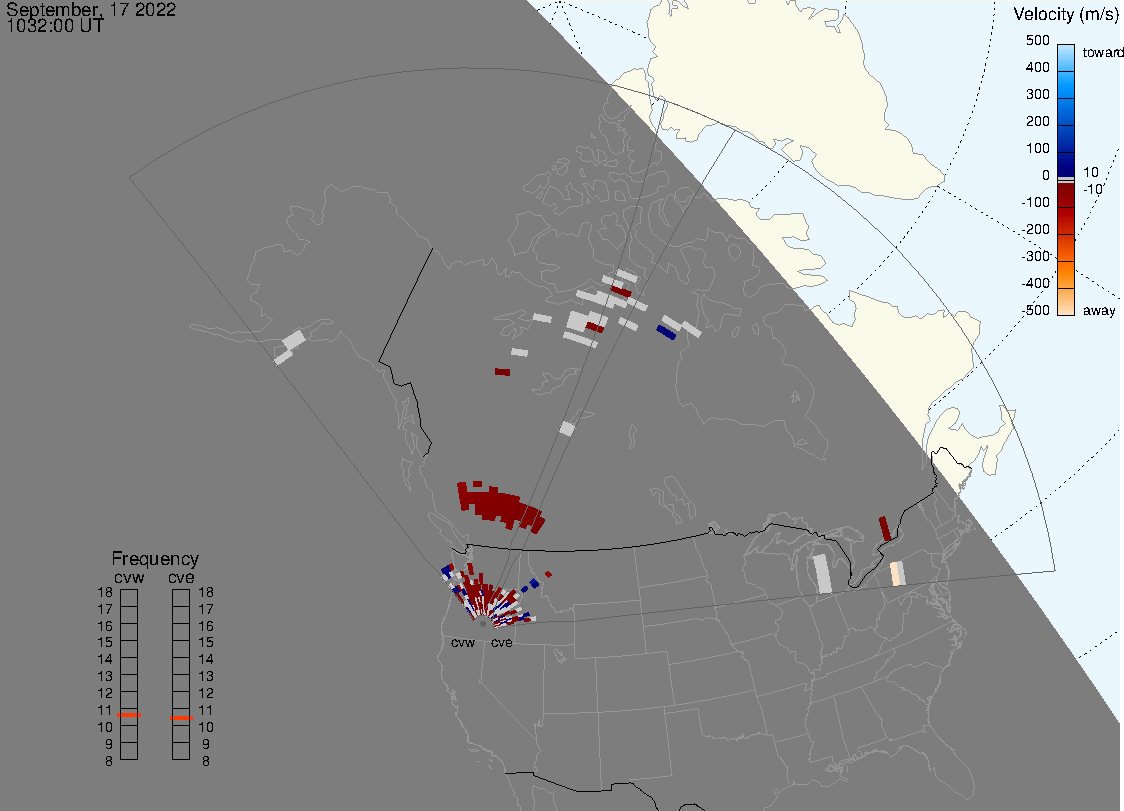Click the cve column header in Frequency legend
Screen dimensions: 1124x811
click(181, 577)
